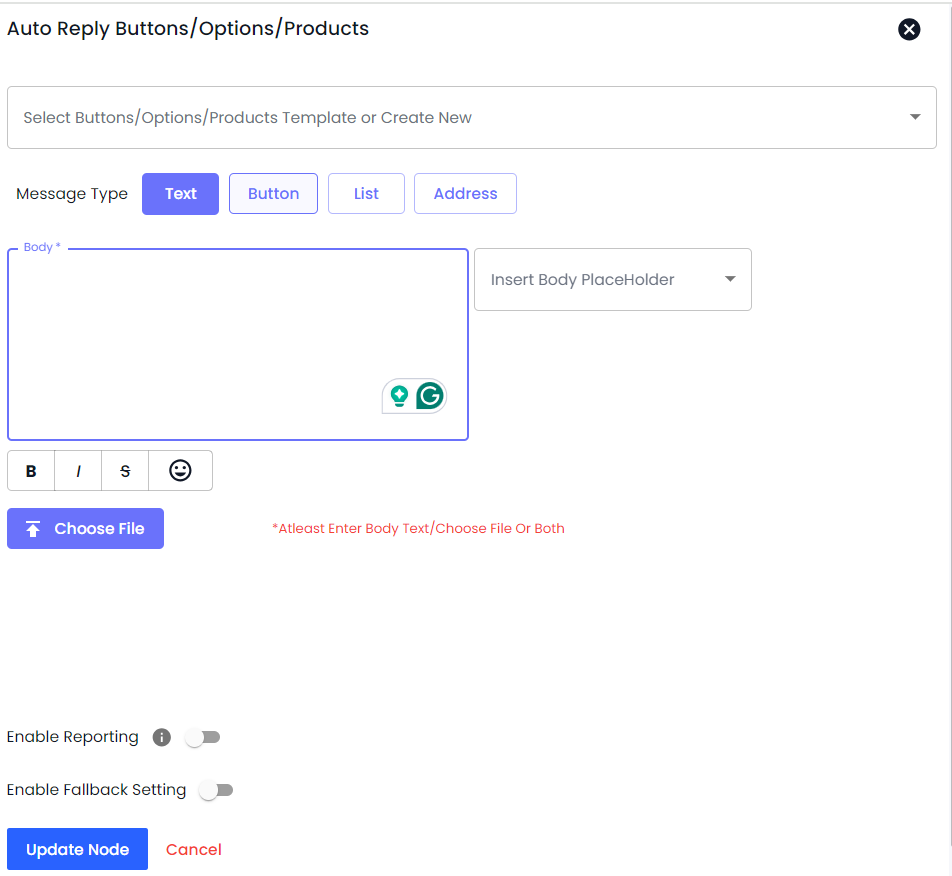The width and height of the screenshot is (952, 876).
Task: Close the Auto Reply dialog
Action: click(909, 29)
